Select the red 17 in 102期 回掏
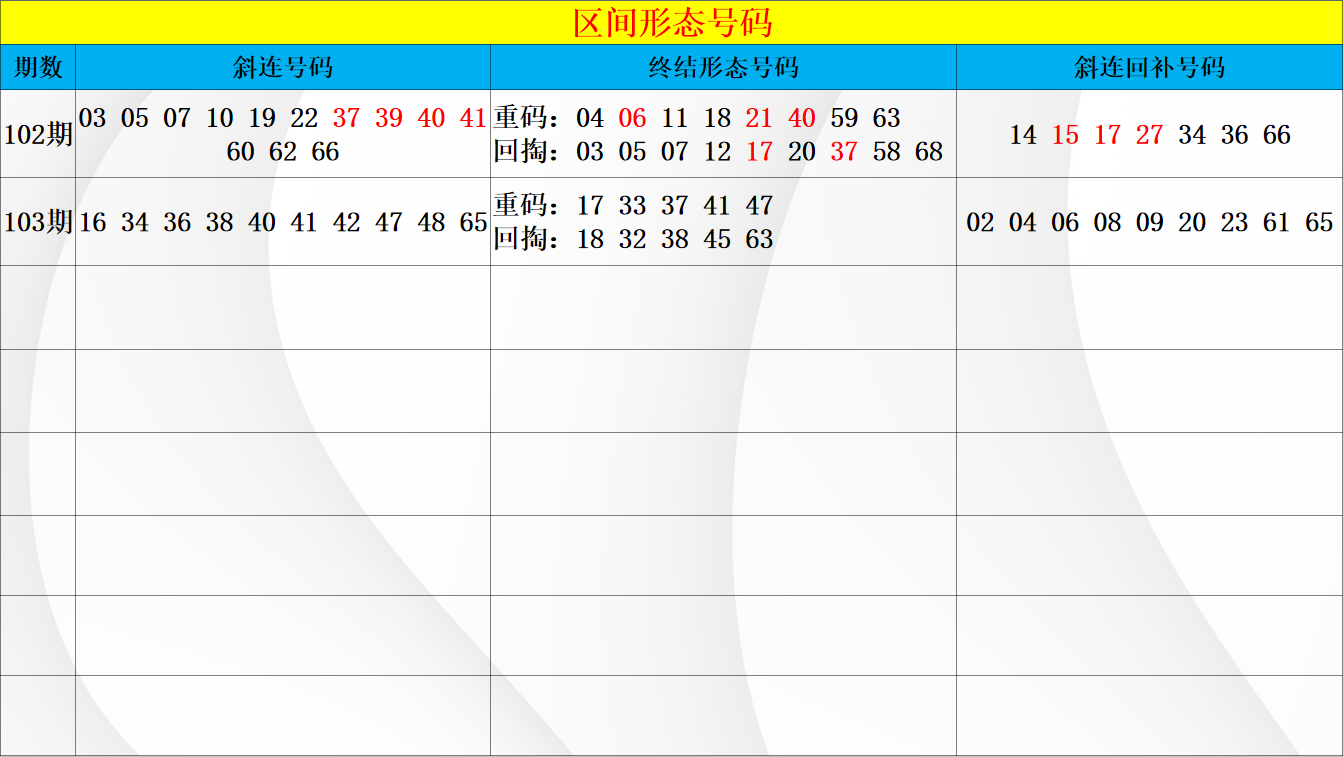 pos(759,152)
